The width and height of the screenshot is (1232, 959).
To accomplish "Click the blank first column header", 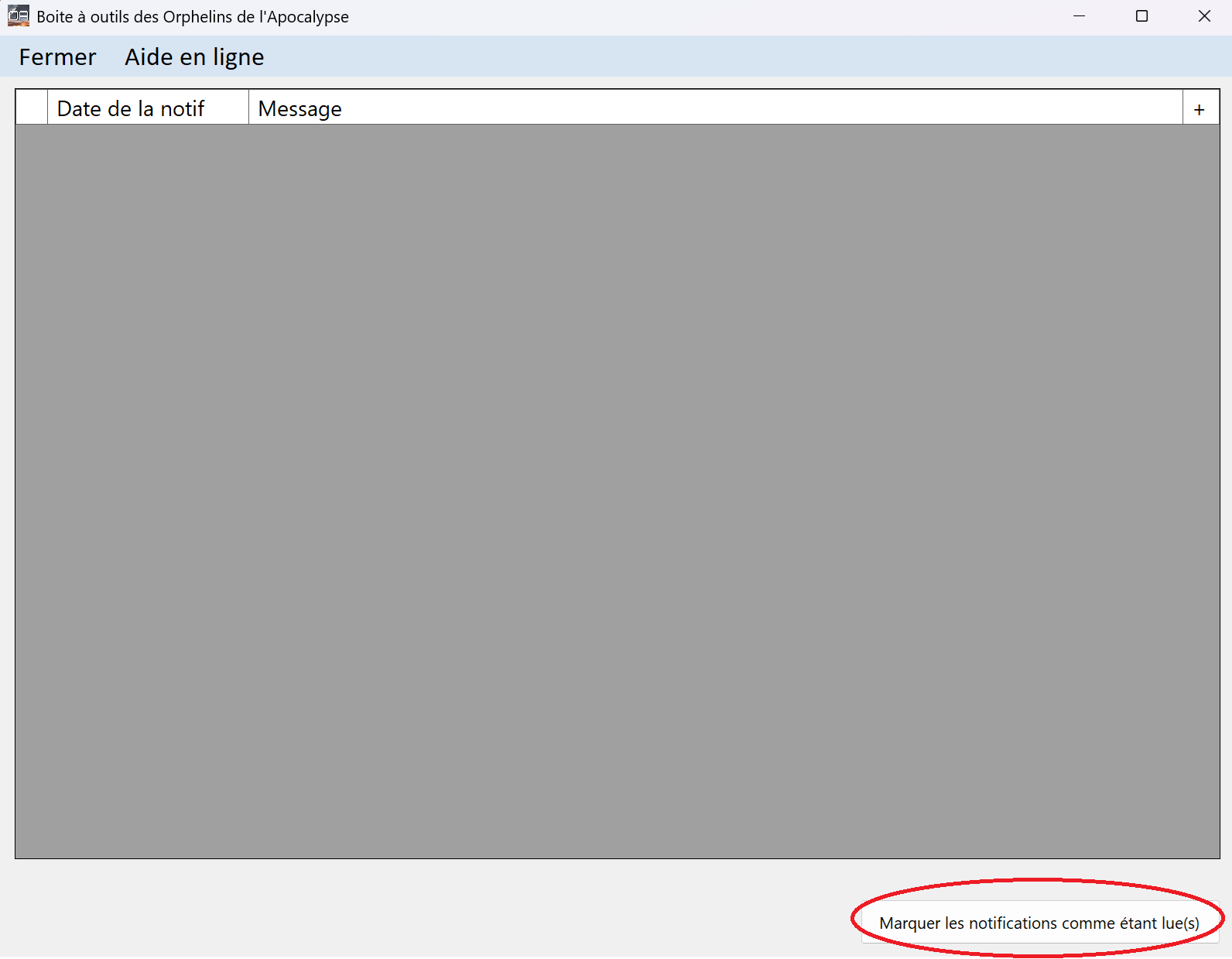I will (x=32, y=108).
